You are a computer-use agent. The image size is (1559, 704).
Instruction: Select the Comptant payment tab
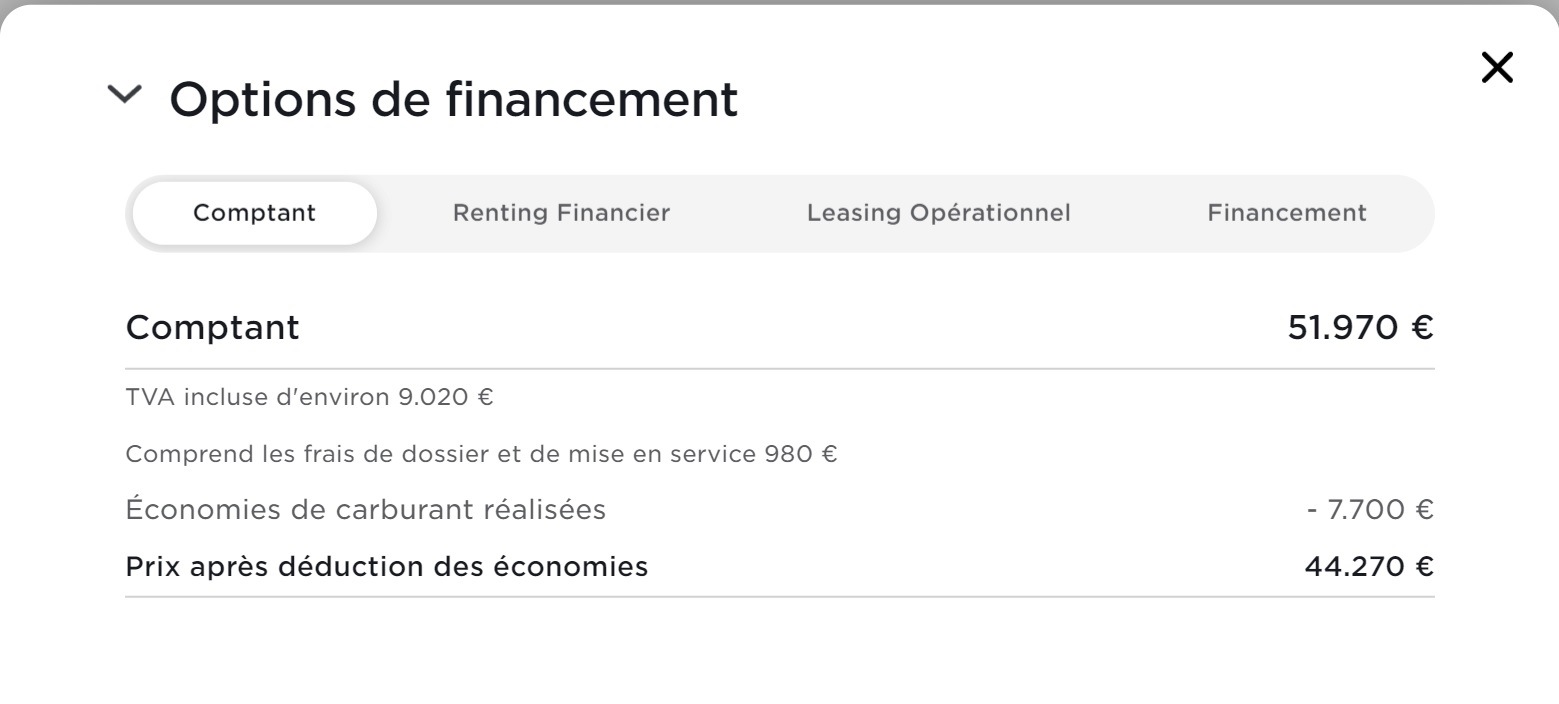254,212
